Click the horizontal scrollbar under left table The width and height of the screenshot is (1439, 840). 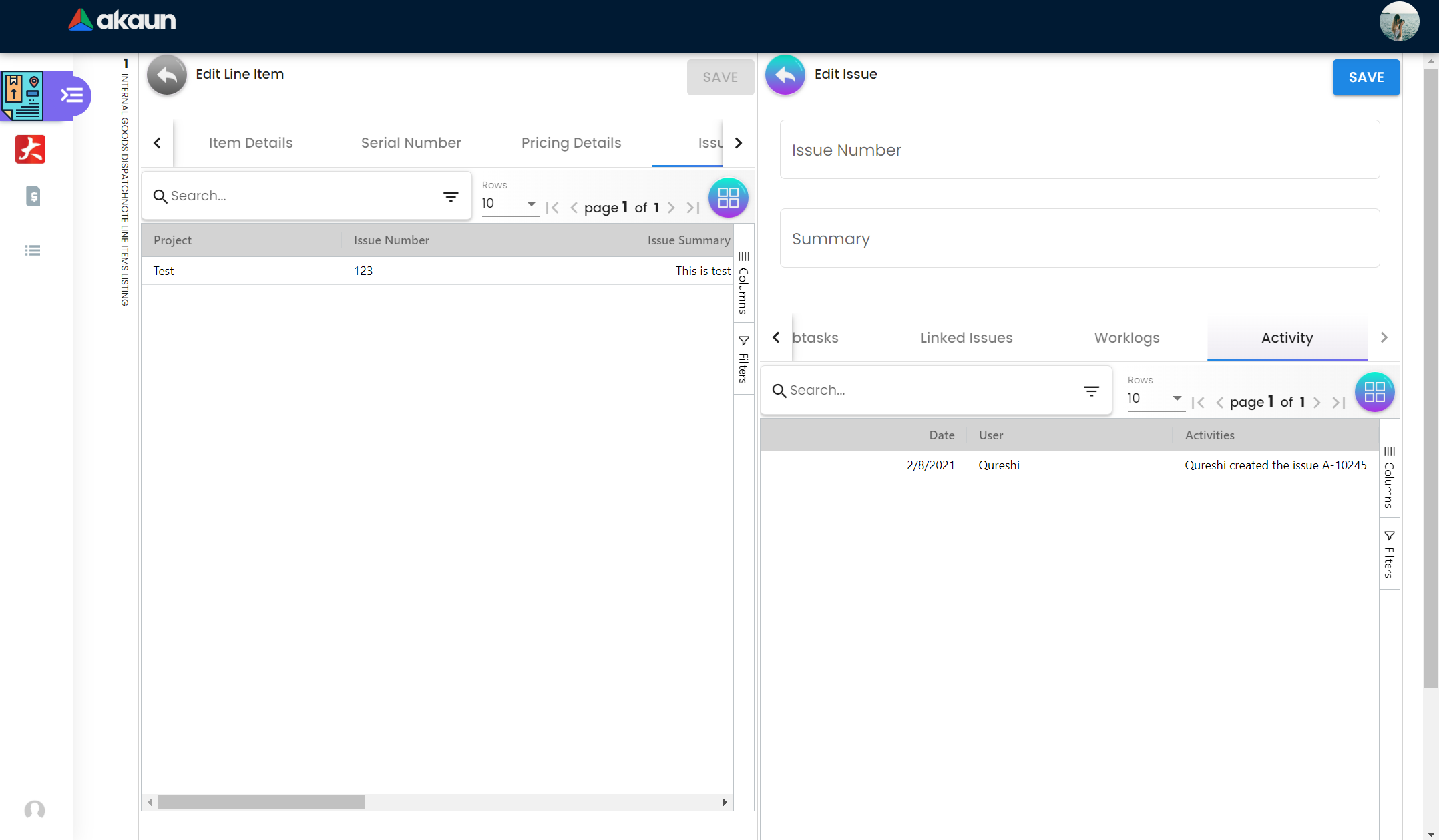point(261,802)
